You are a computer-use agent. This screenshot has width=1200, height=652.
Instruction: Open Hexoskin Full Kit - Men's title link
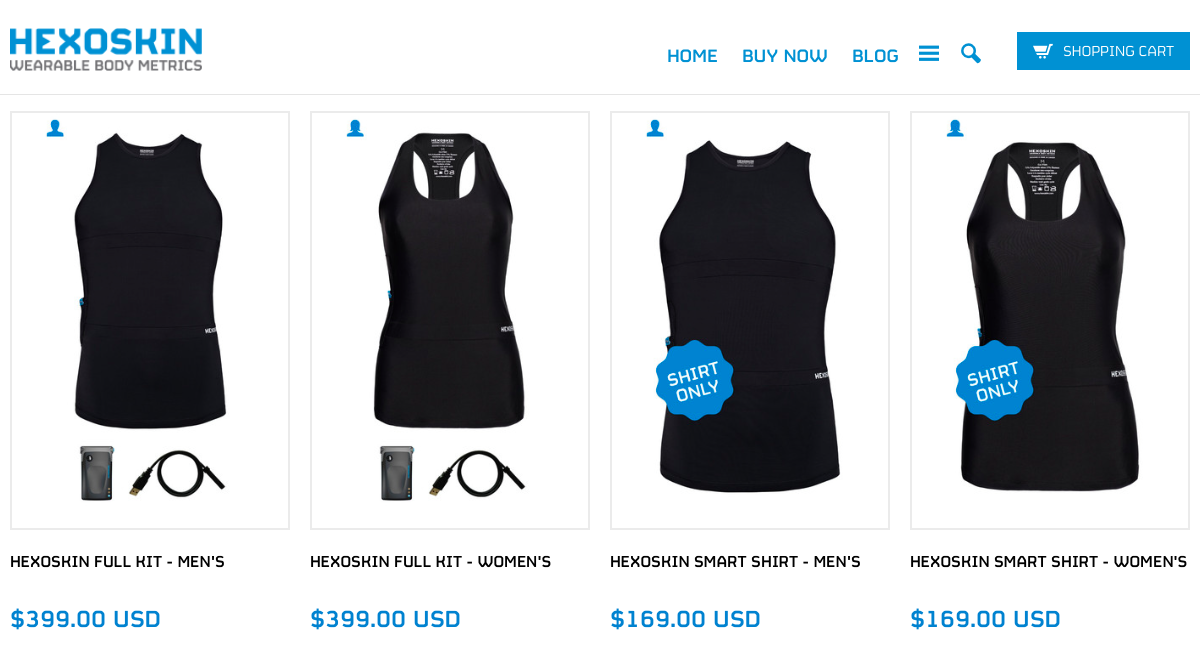click(117, 562)
